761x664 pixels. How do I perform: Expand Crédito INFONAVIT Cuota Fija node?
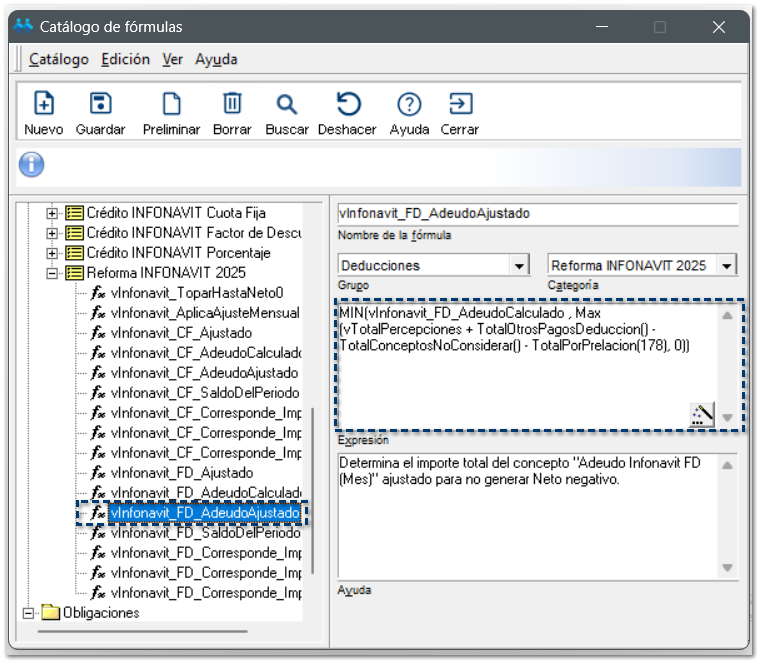53,213
